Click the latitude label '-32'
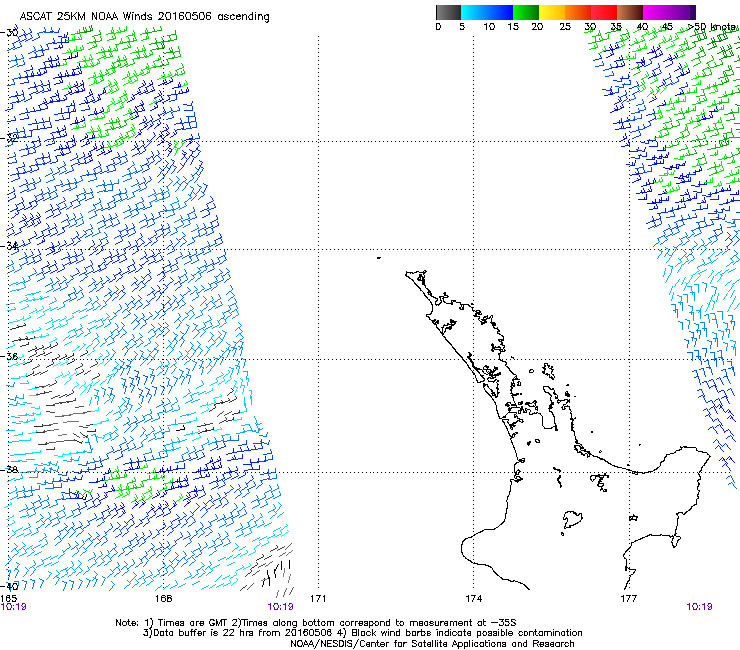Screen dimensions: 740x650 [9, 139]
